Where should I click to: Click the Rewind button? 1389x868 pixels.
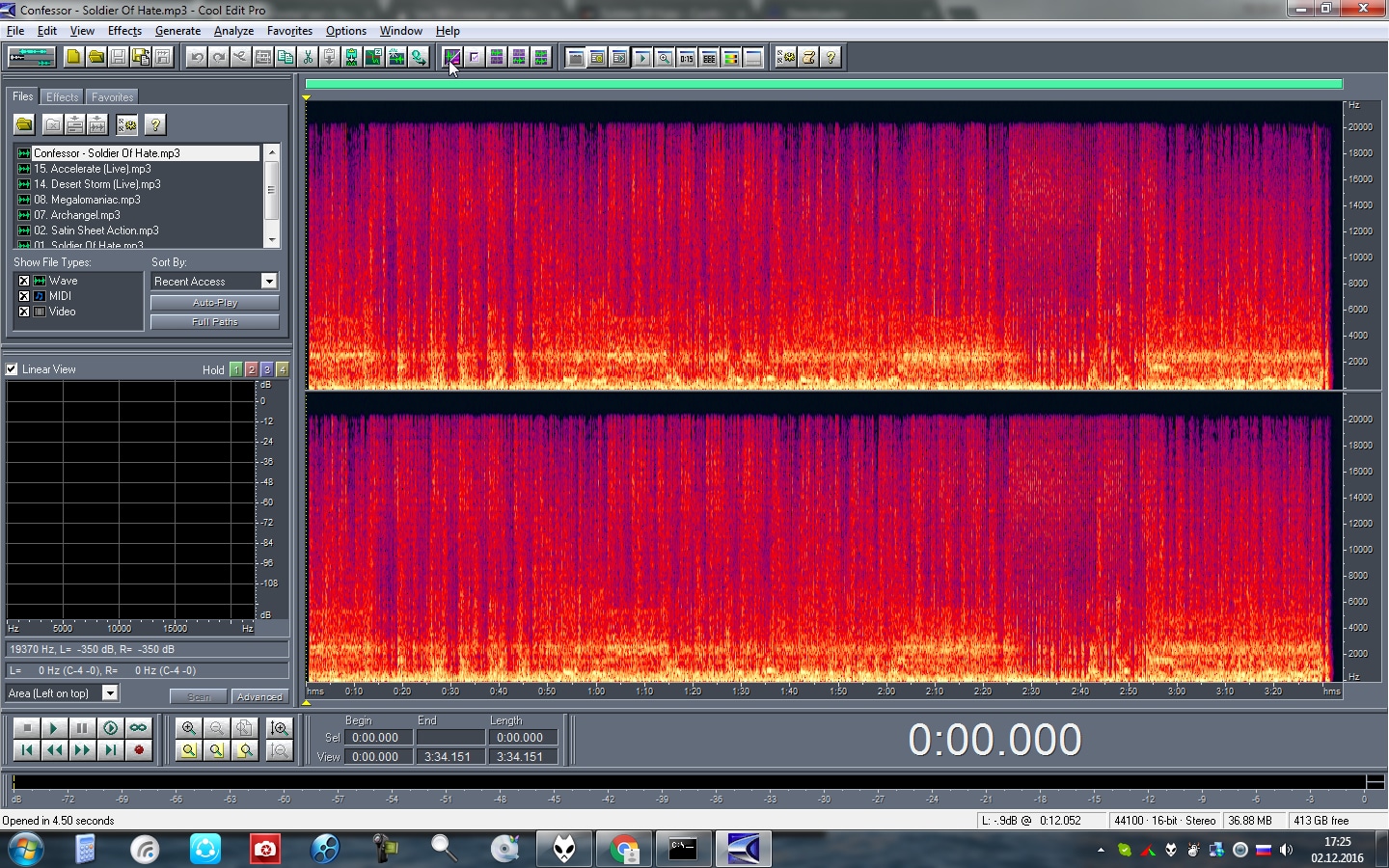[55, 749]
